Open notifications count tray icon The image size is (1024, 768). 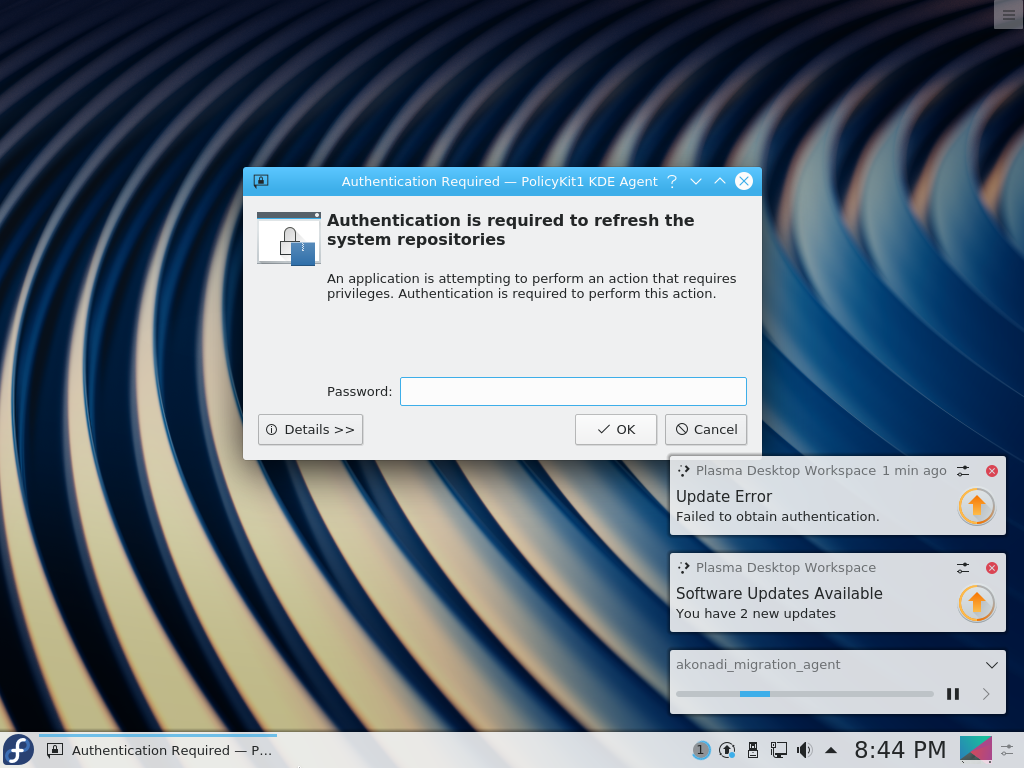point(700,750)
